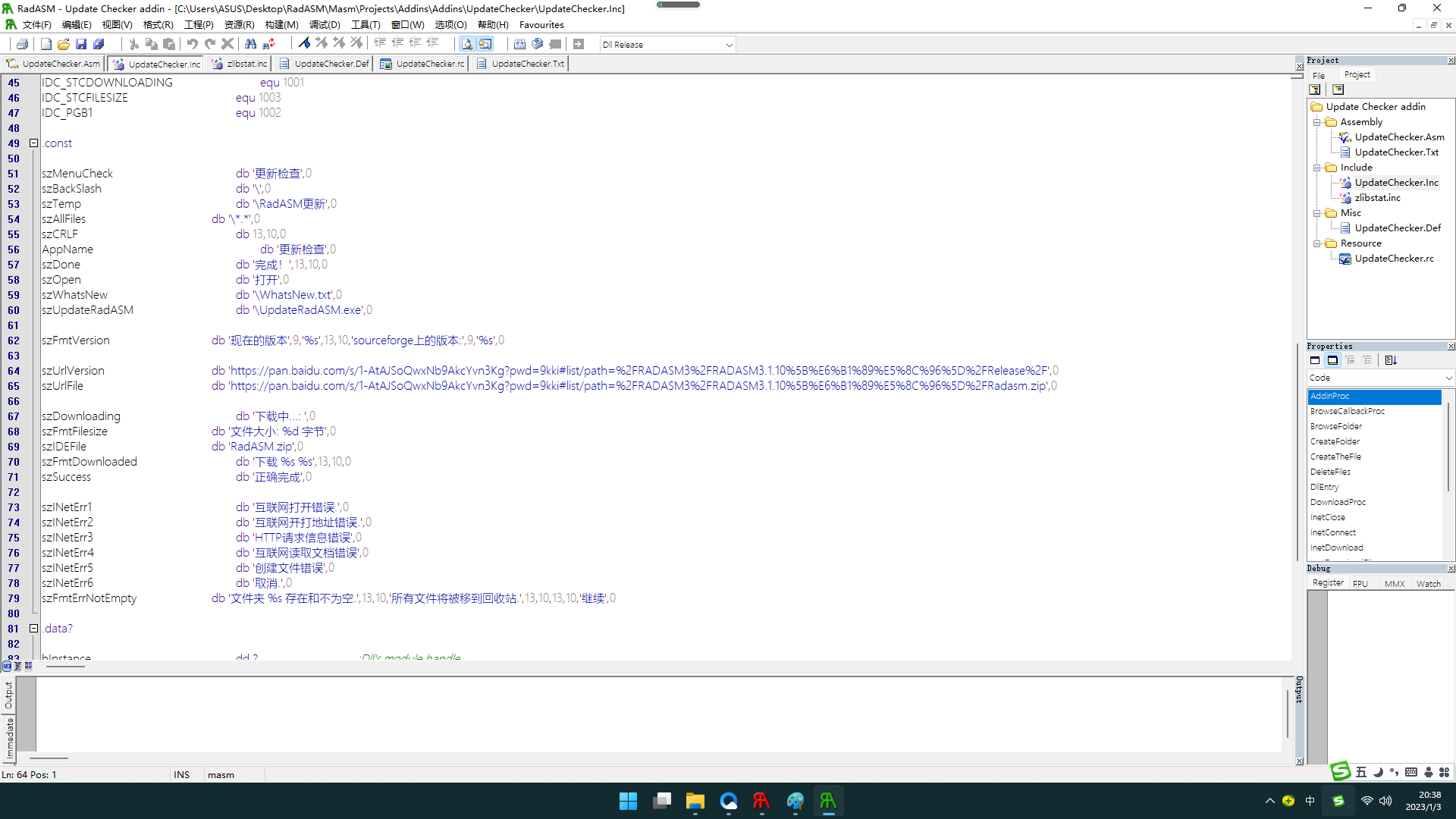
Task: Toggle the project/properties panel toolbar button
Action: pyautogui.click(x=485, y=44)
